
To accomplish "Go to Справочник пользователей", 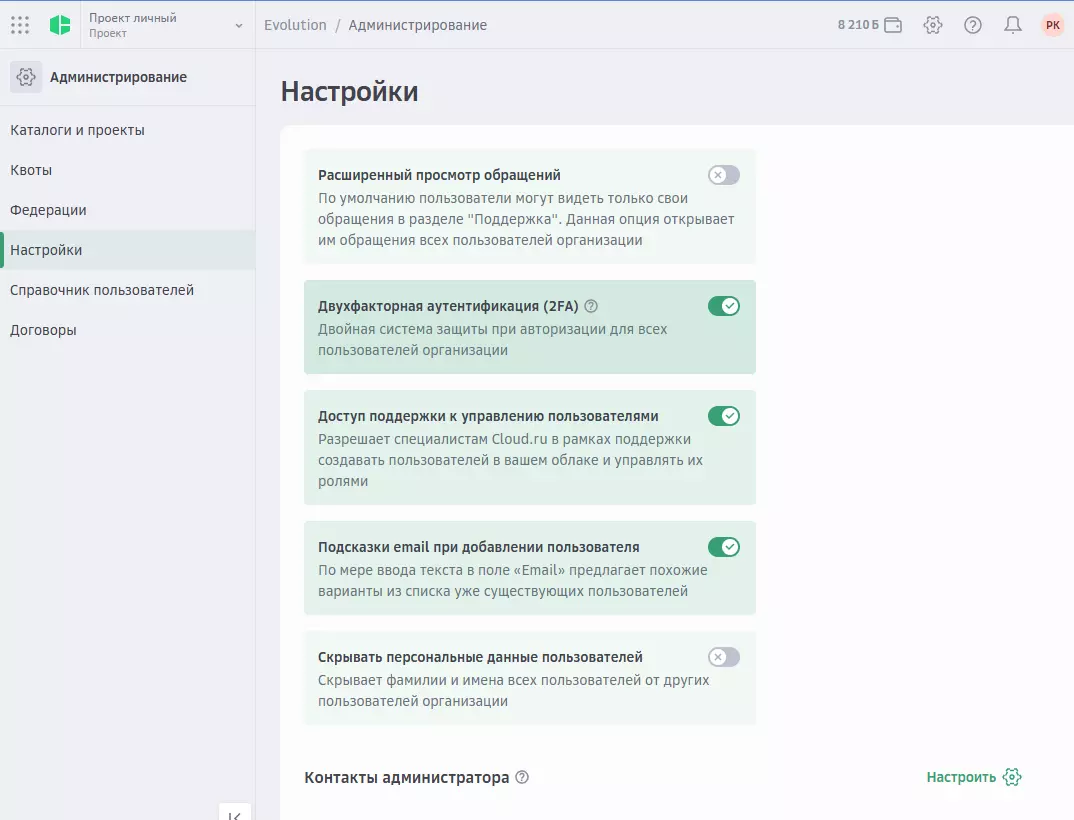I will click(102, 290).
